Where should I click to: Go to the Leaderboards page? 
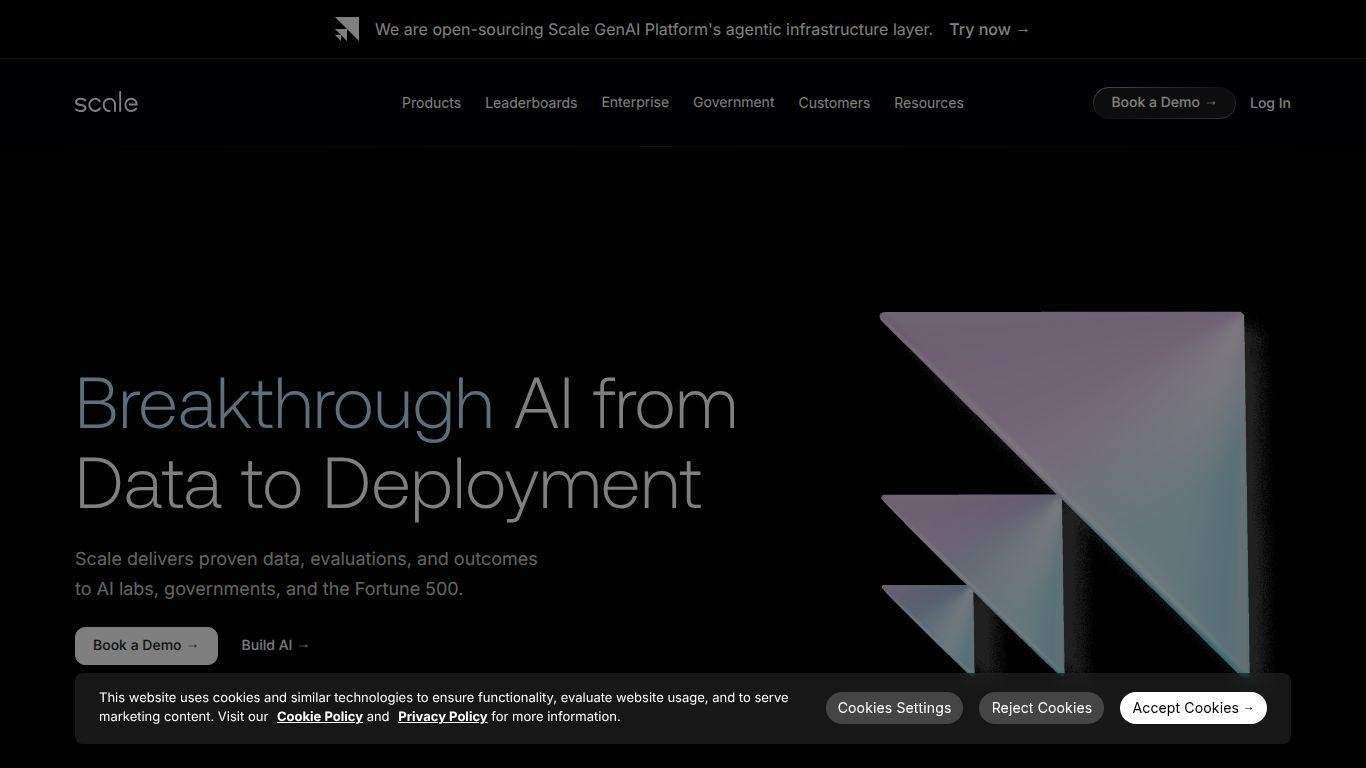[531, 103]
